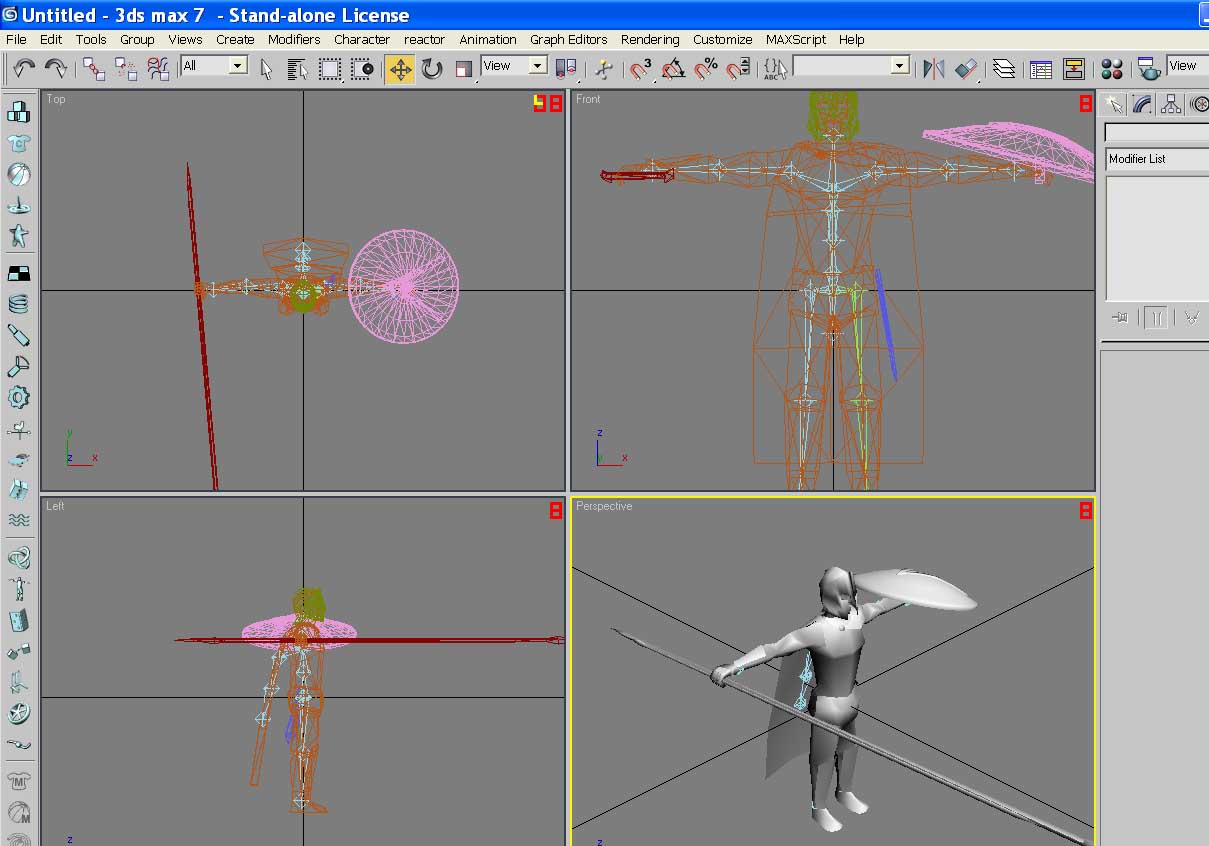Viewport: 1209px width, 846px height.
Task: Toggle Spinner Snap magnet
Action: [738, 69]
